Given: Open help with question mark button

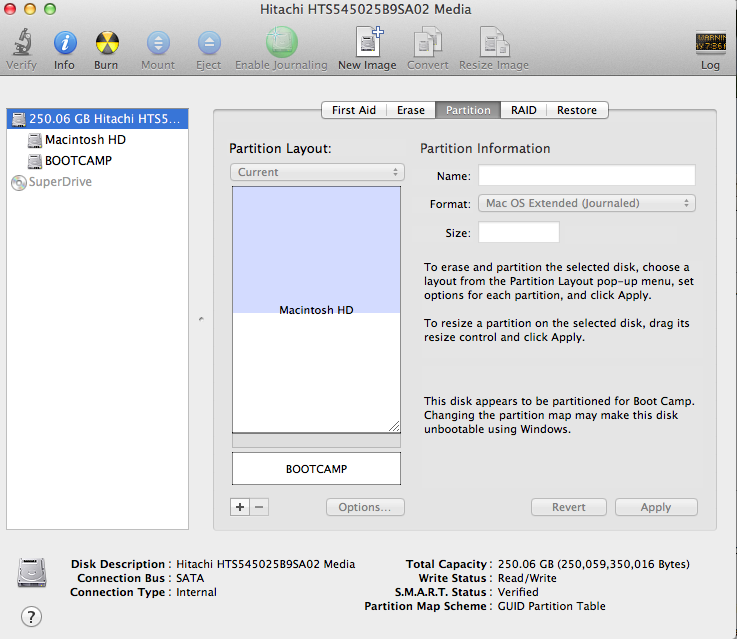Looking at the screenshot, I should click(x=31, y=616).
